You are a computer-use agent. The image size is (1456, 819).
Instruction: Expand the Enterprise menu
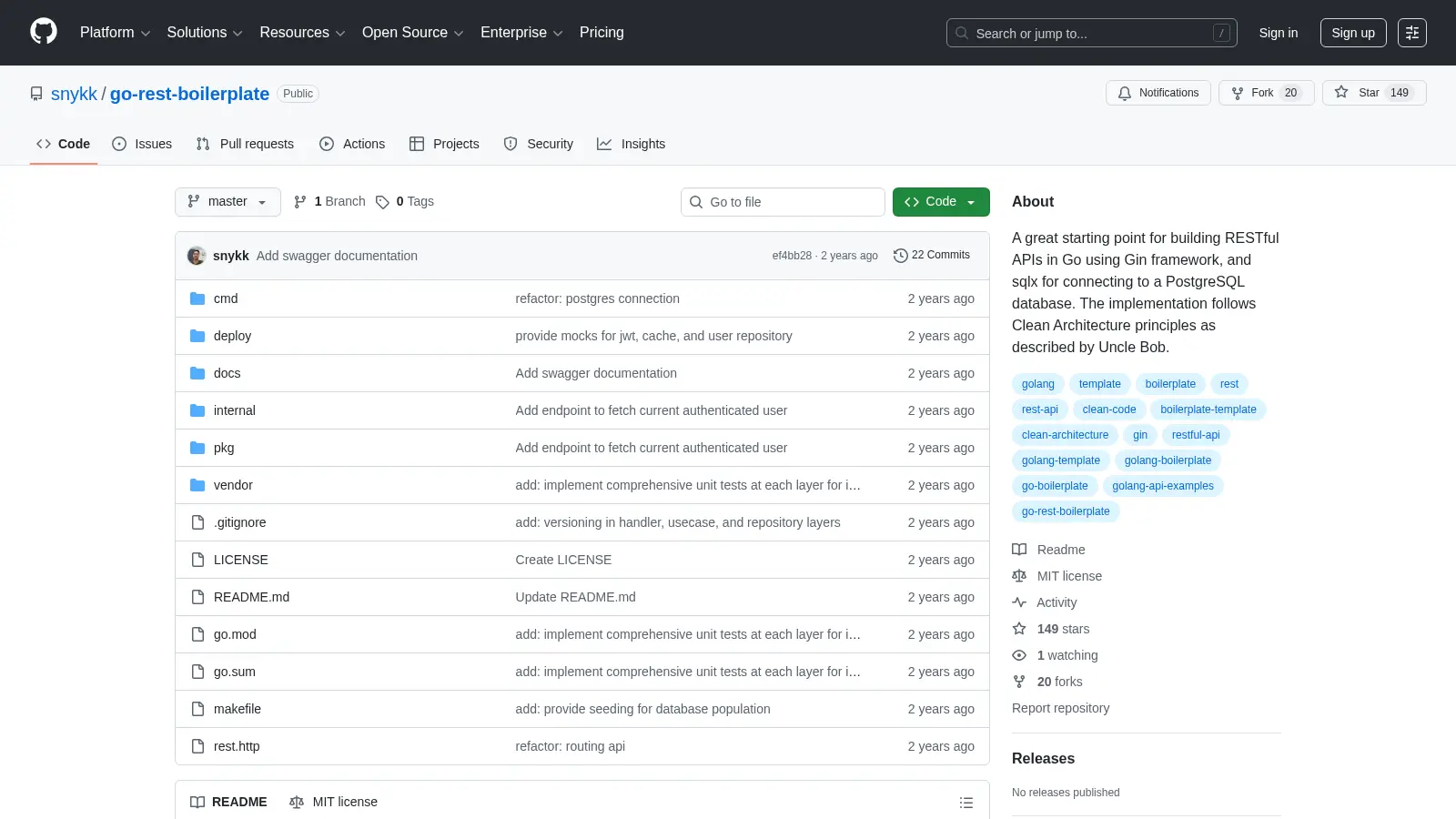[x=521, y=33]
